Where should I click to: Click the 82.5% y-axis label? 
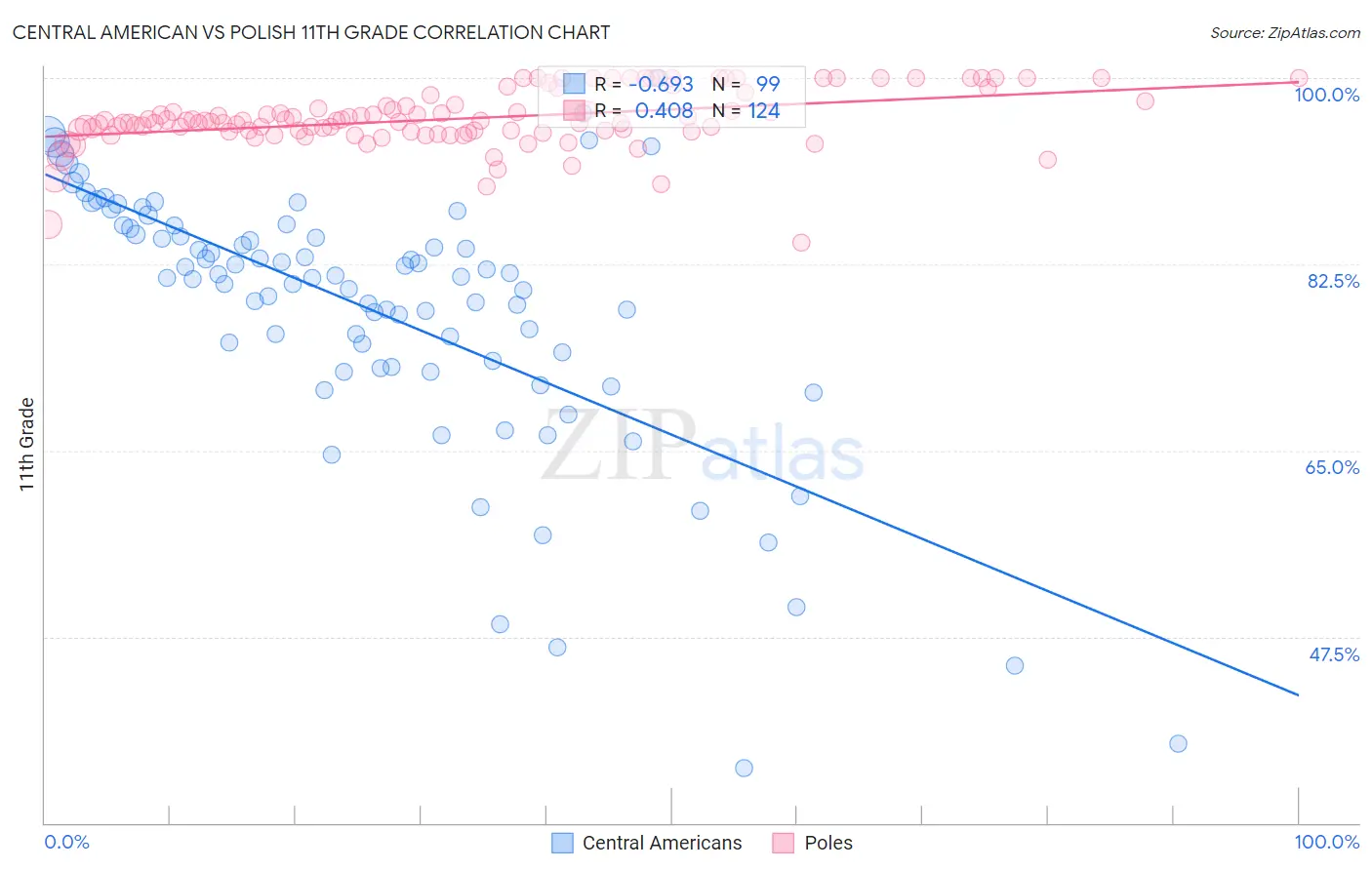point(1333,281)
